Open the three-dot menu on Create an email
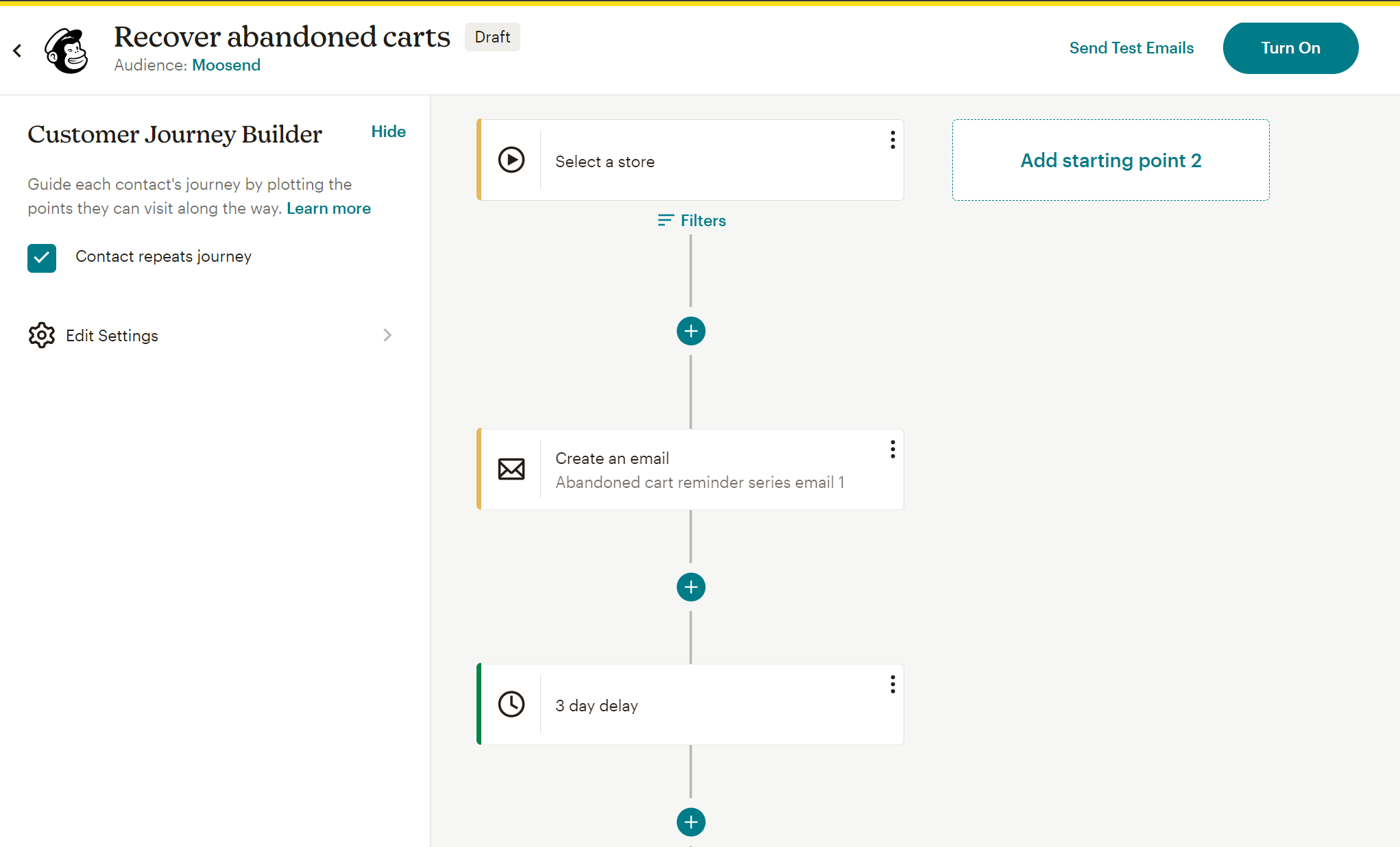This screenshot has height=847, width=1400. pyautogui.click(x=893, y=450)
